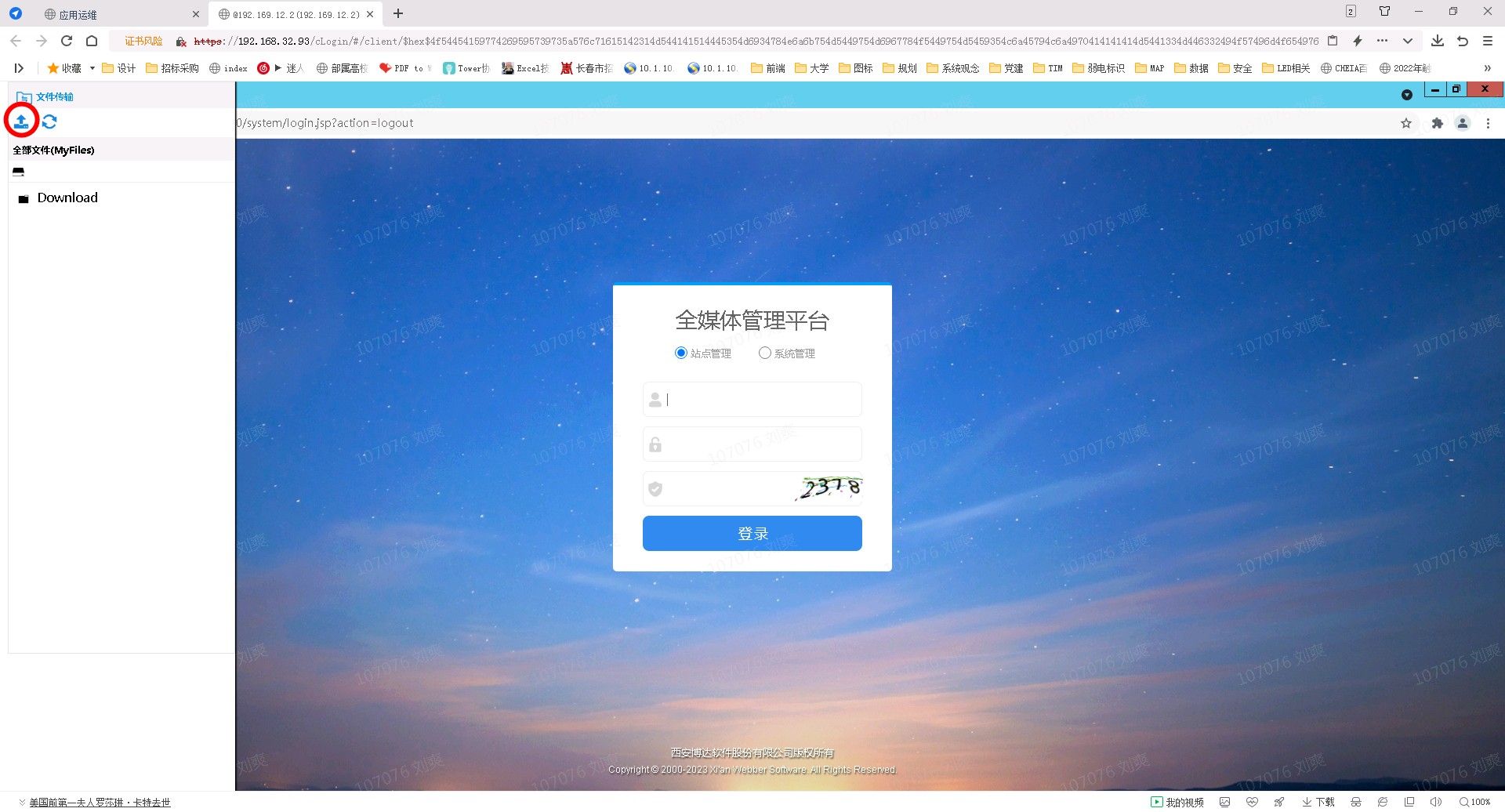This screenshot has width=1505, height=812.
Task: Select the 系统管理 radio button
Action: (764, 353)
